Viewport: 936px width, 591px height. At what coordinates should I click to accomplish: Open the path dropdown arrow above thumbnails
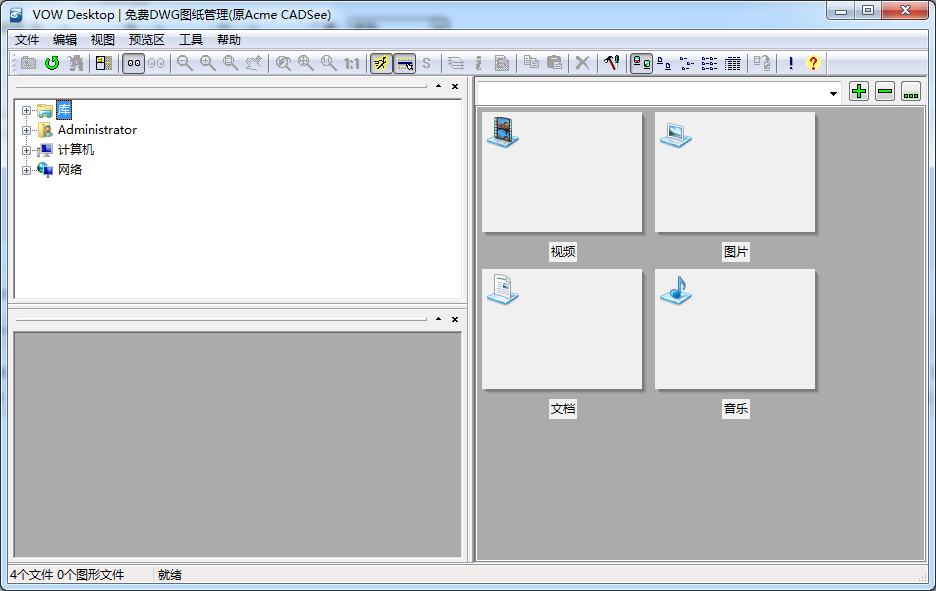pos(834,93)
